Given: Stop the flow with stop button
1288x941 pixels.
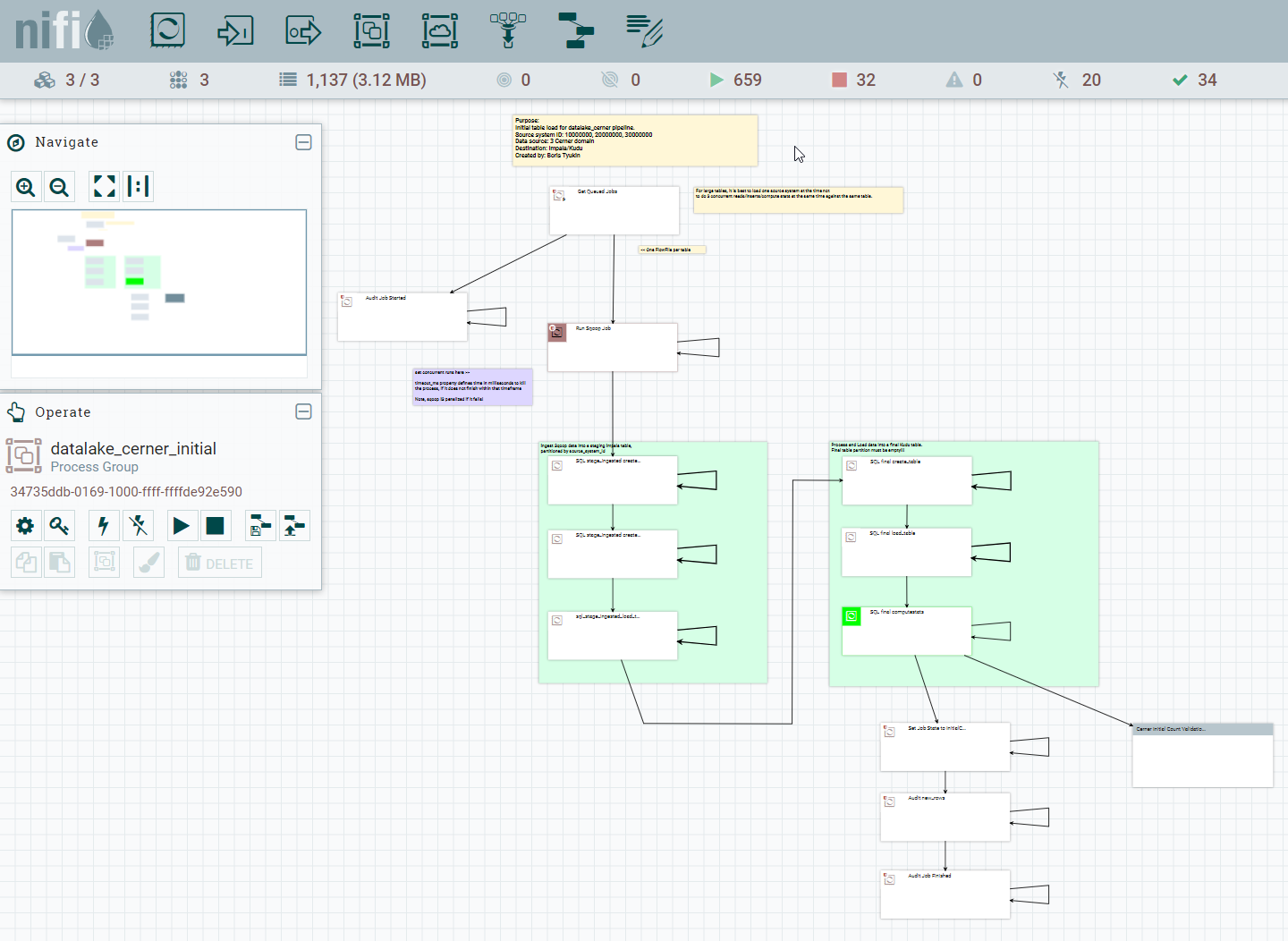Looking at the screenshot, I should 215,526.
